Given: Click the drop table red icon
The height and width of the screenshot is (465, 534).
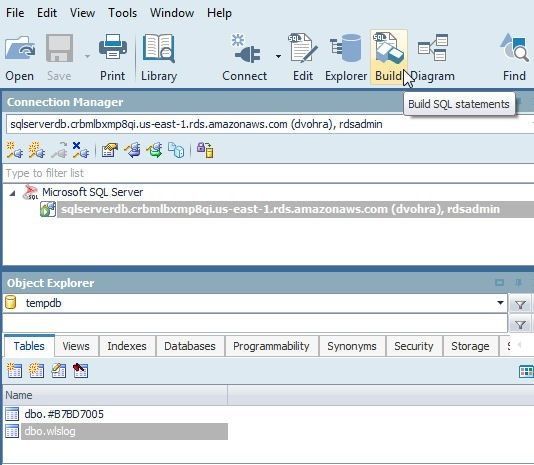Looking at the screenshot, I should click(x=80, y=371).
